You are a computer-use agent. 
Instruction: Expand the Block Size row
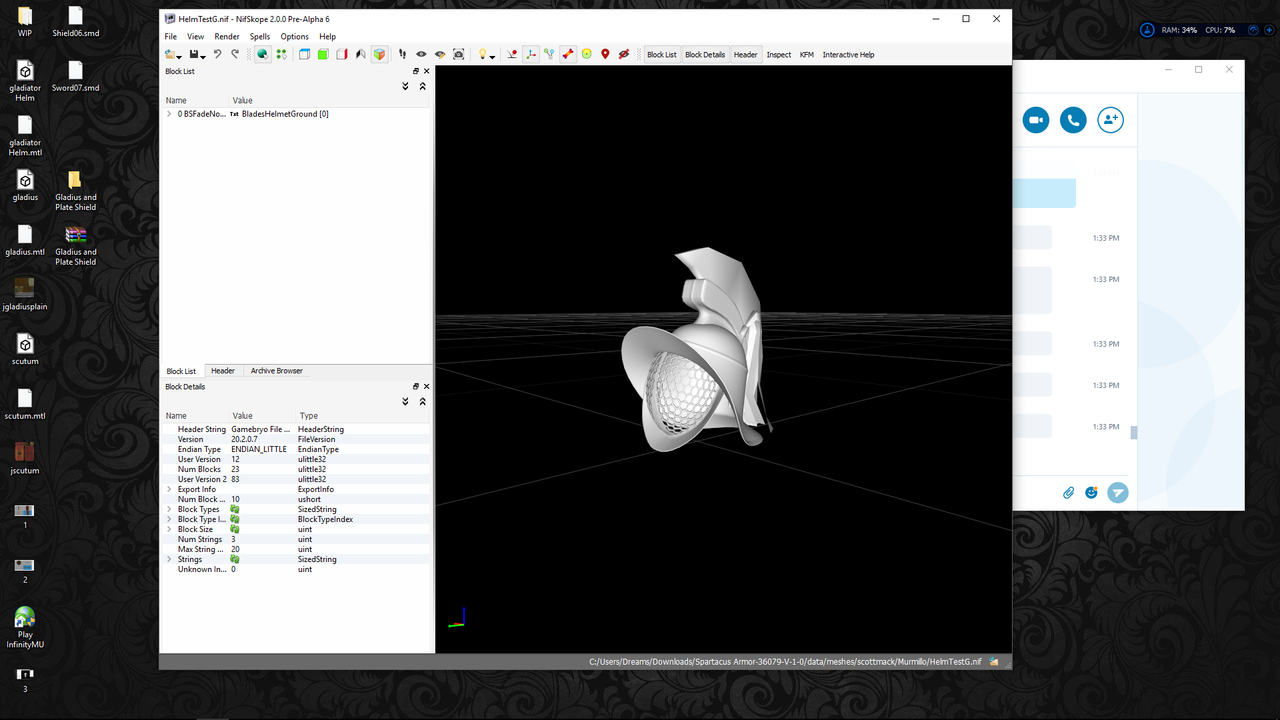[169, 529]
